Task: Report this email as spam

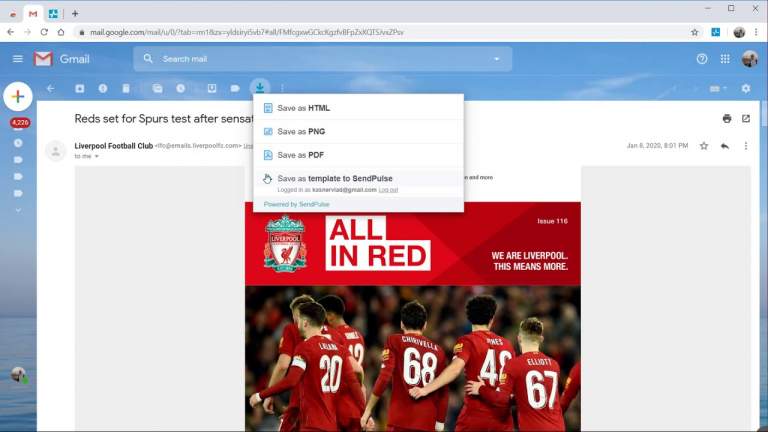Action: coord(103,88)
